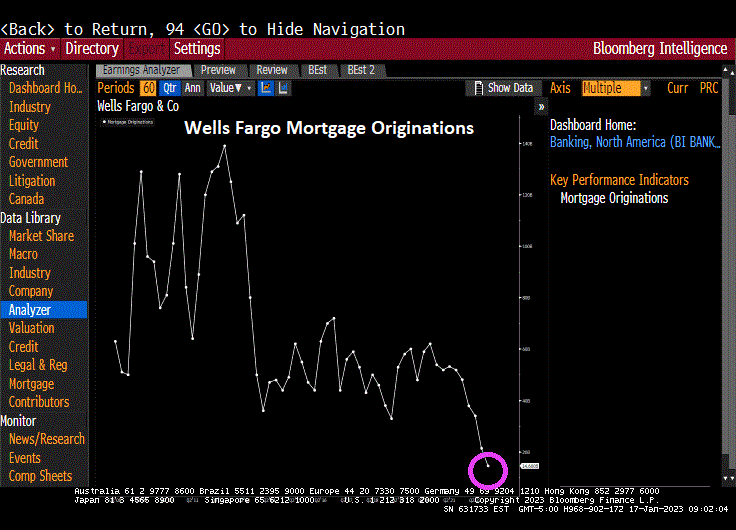The width and height of the screenshot is (736, 530).
Task: Open the Directory menu
Action: (92, 48)
